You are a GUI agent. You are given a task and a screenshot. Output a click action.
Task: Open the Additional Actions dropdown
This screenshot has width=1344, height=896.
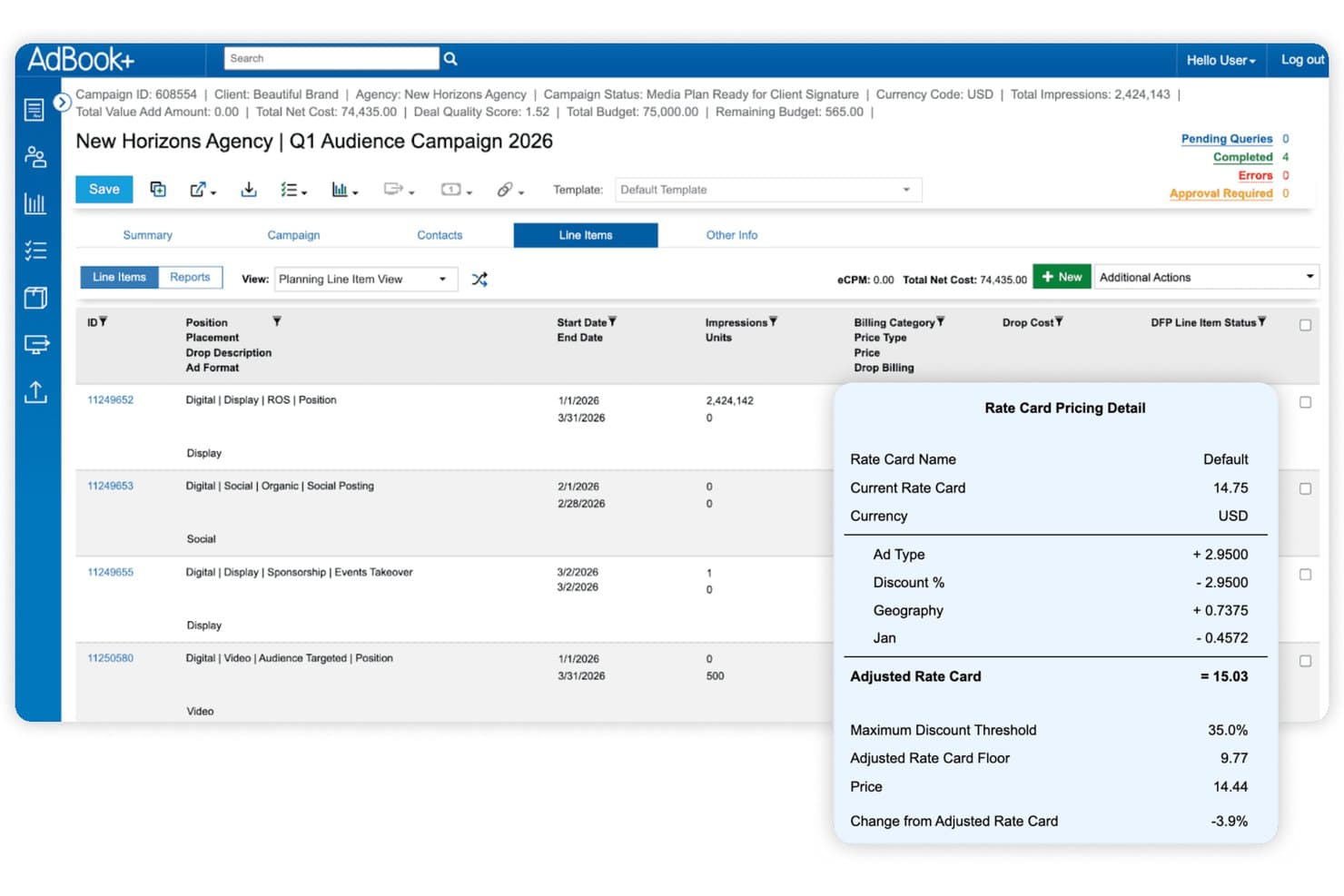coord(1207,277)
